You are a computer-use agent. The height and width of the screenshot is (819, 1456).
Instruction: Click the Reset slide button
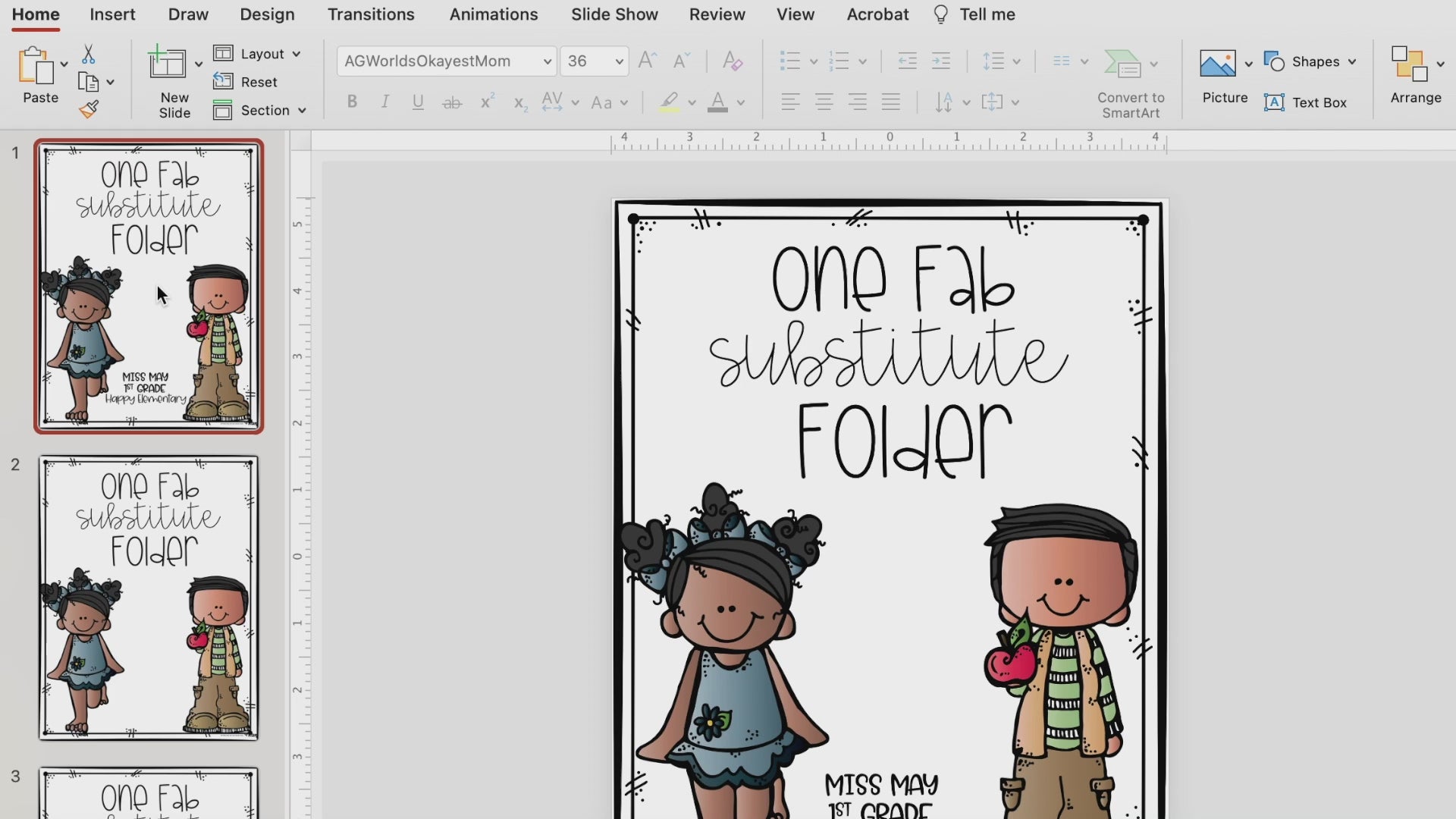click(245, 82)
